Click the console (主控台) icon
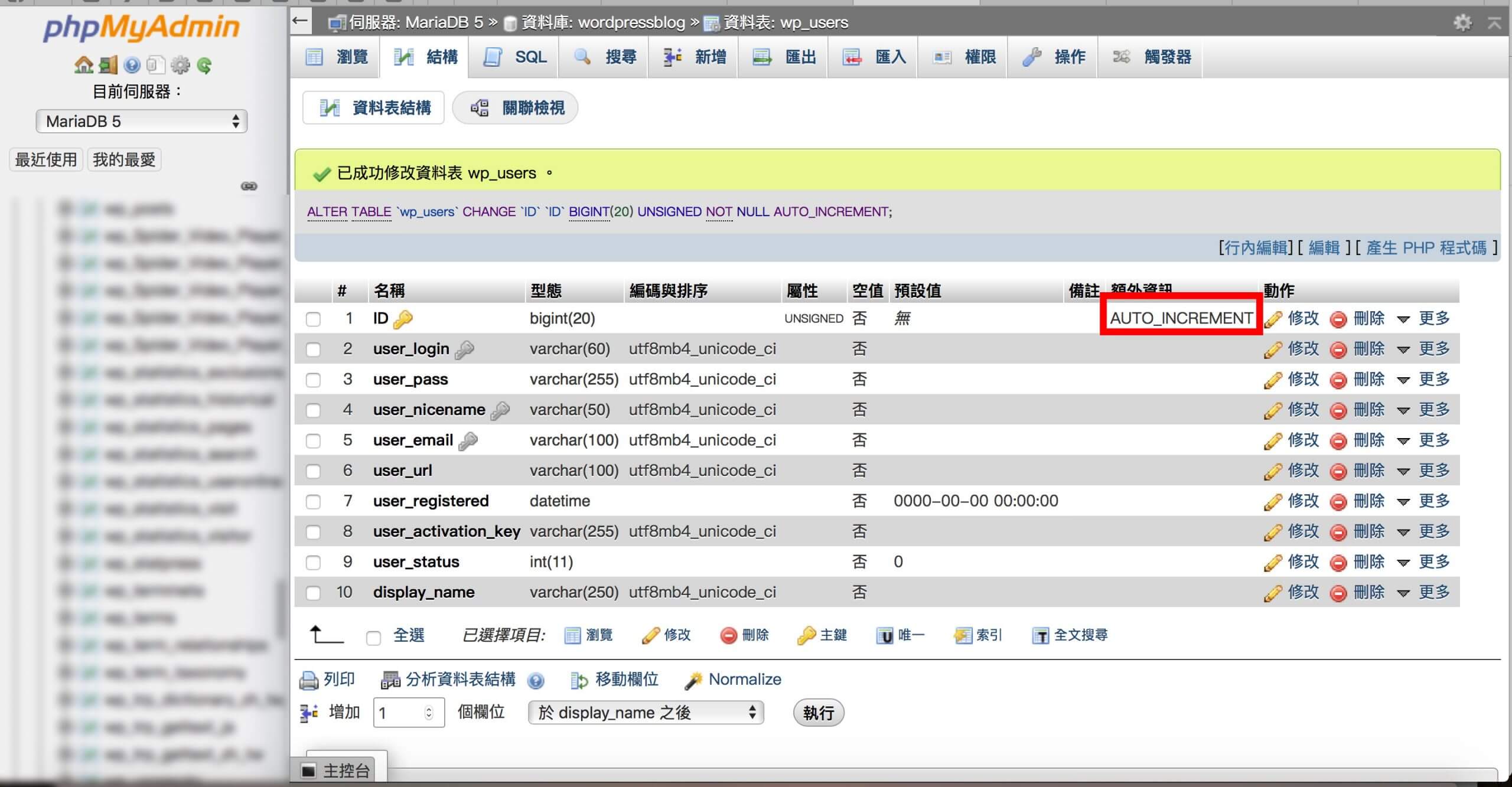Viewport: 1512px width, 787px height. coord(308,771)
